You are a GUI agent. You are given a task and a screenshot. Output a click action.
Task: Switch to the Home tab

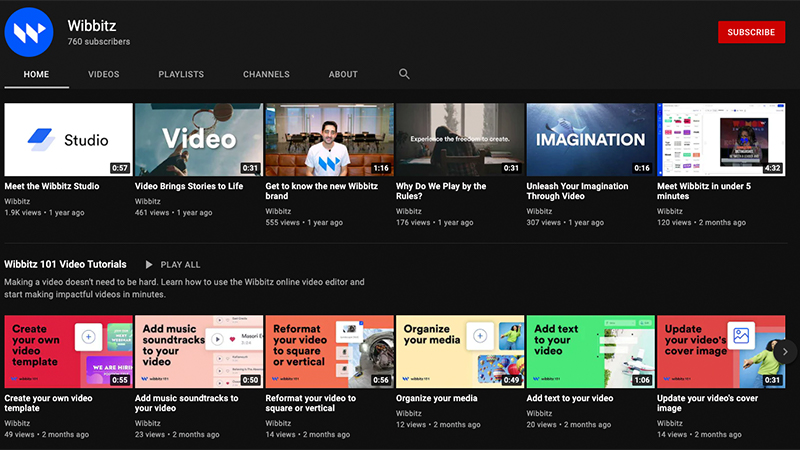click(x=36, y=74)
